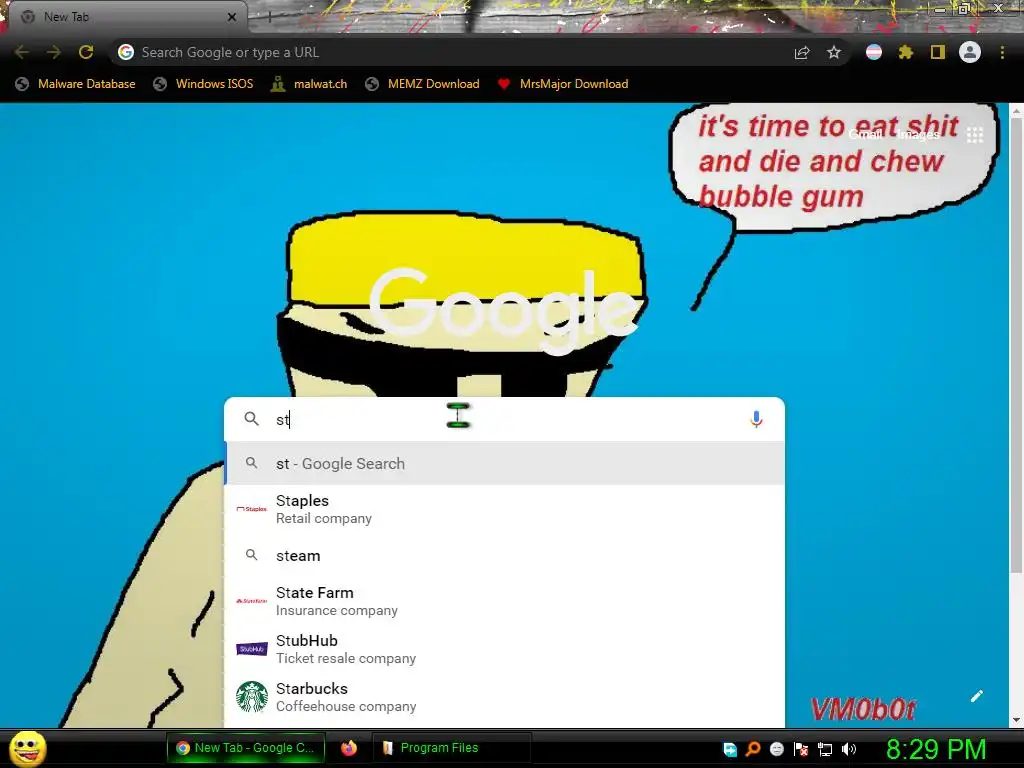Open the Chrome profile avatar
1024x768 pixels.
tap(970, 52)
